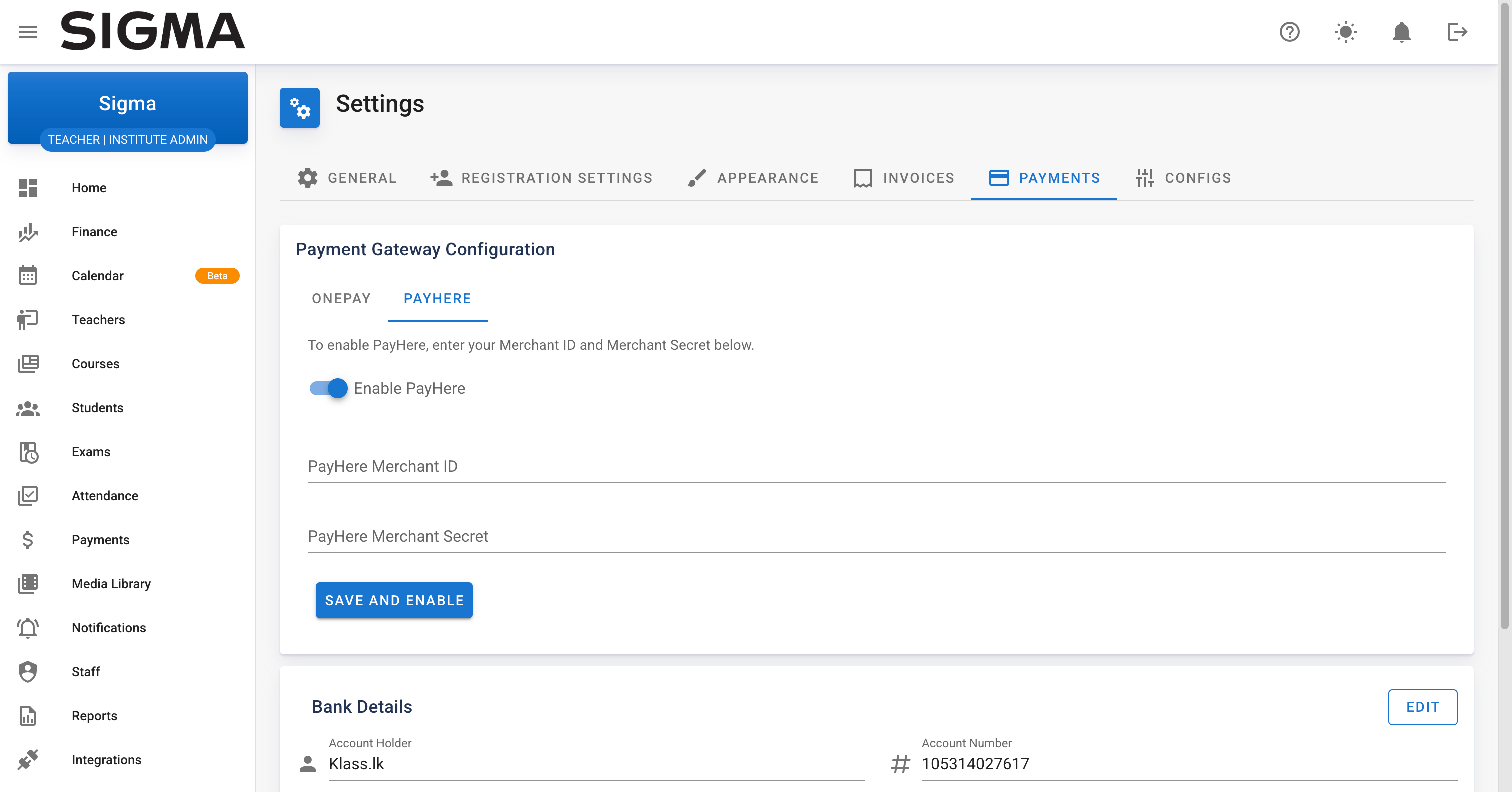Click the logout icon in header
This screenshot has width=1512, height=792.
click(x=1457, y=31)
